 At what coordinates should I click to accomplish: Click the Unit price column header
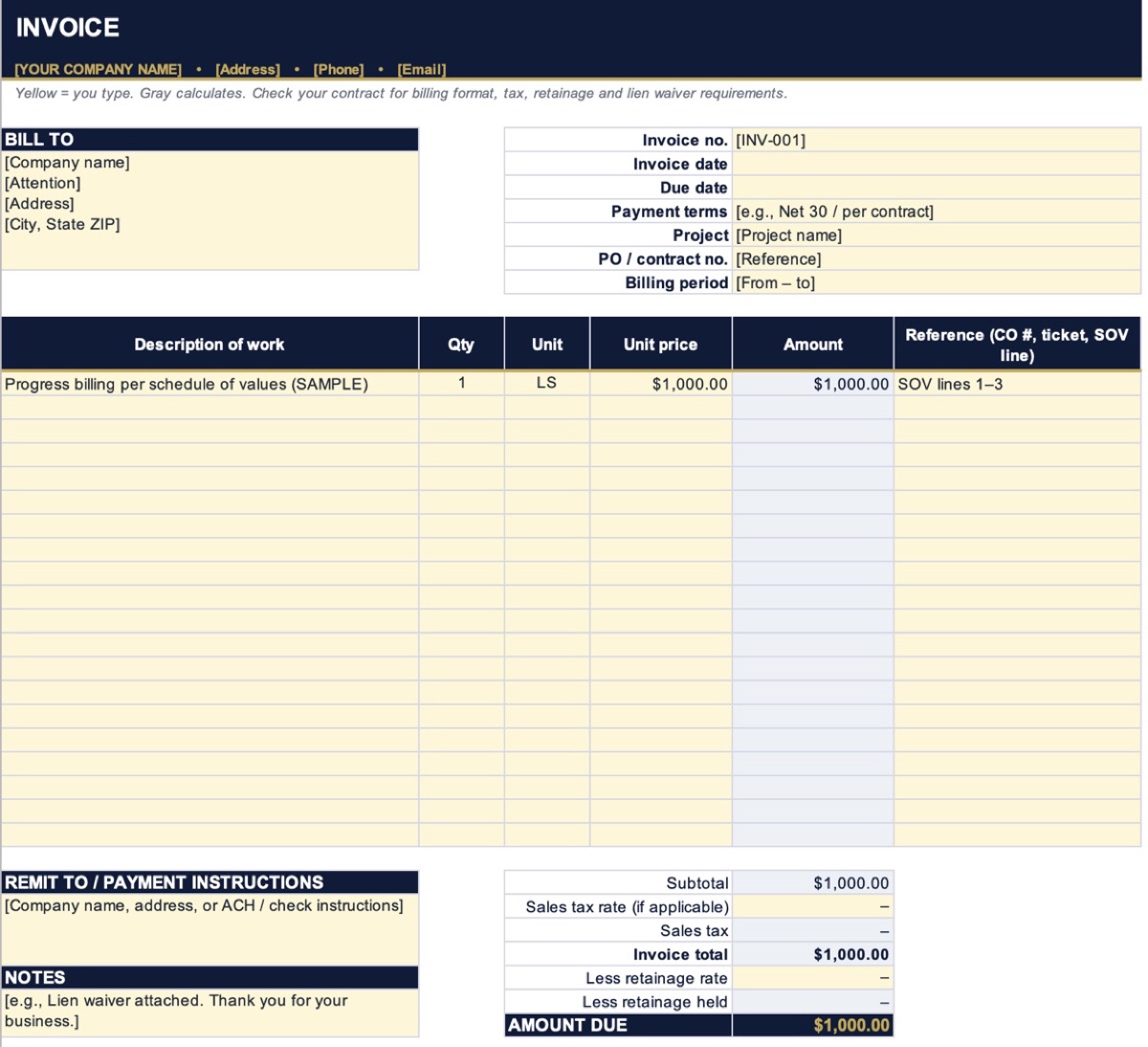click(661, 345)
